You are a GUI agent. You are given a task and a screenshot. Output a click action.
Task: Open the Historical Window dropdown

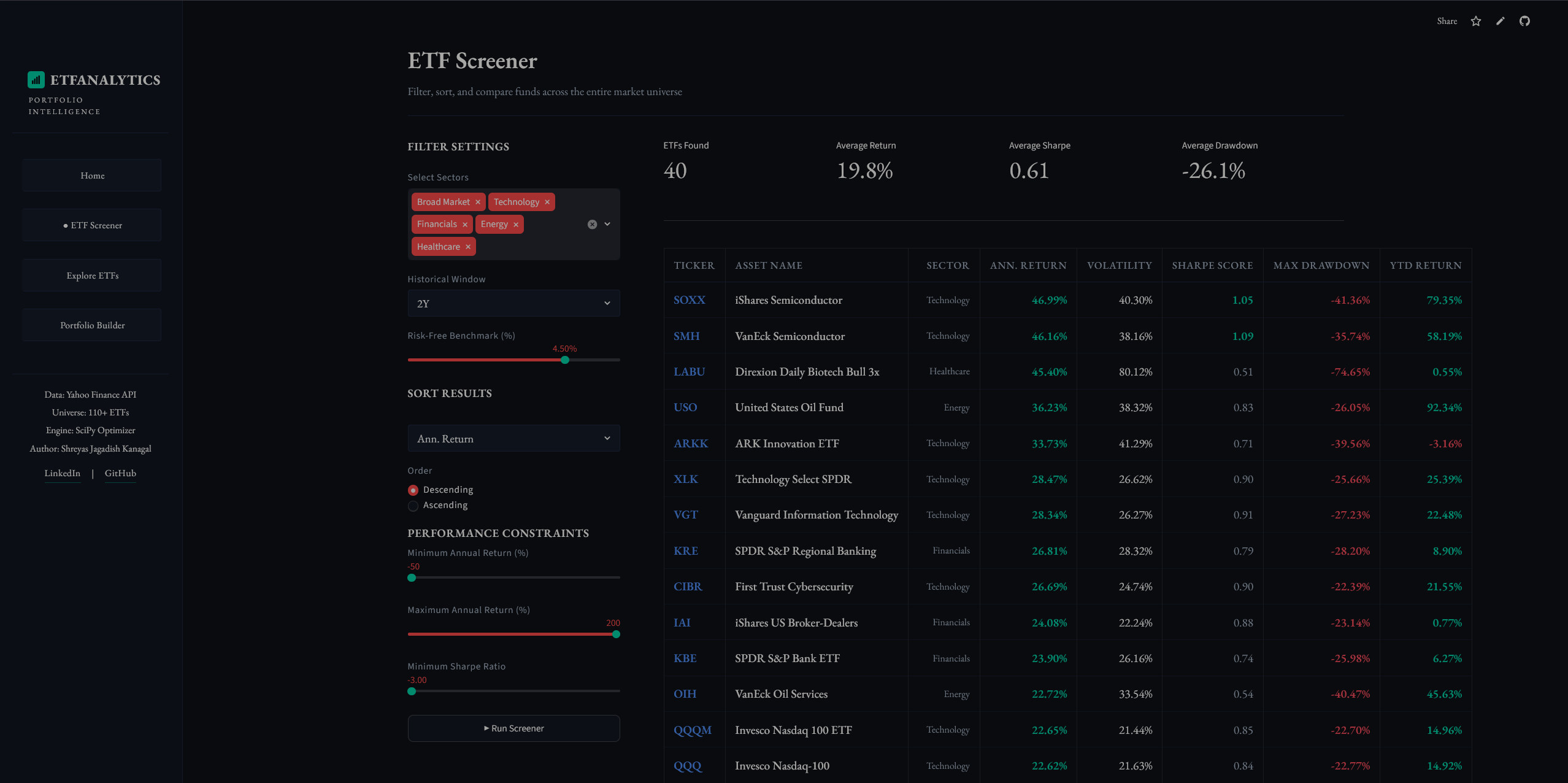click(x=513, y=303)
